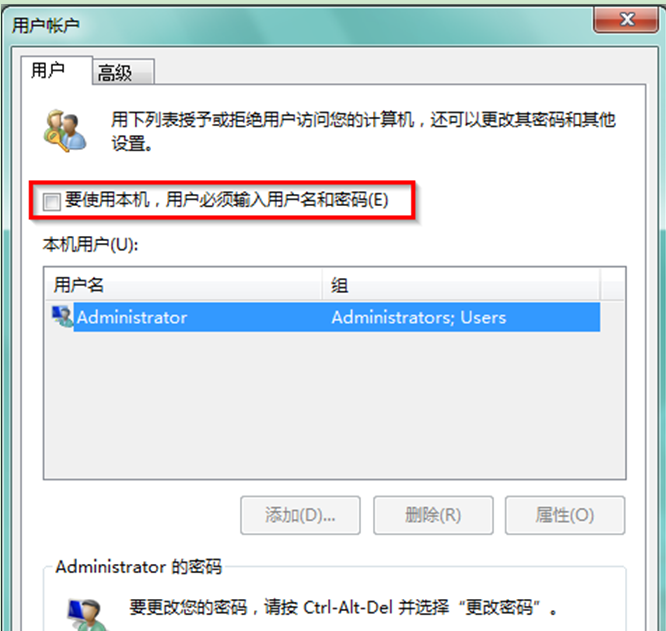Click the Administrators; Users group cell

pyautogui.click(x=419, y=317)
